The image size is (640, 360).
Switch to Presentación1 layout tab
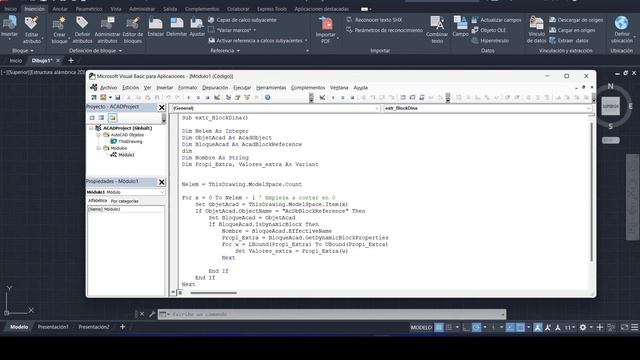(53, 327)
